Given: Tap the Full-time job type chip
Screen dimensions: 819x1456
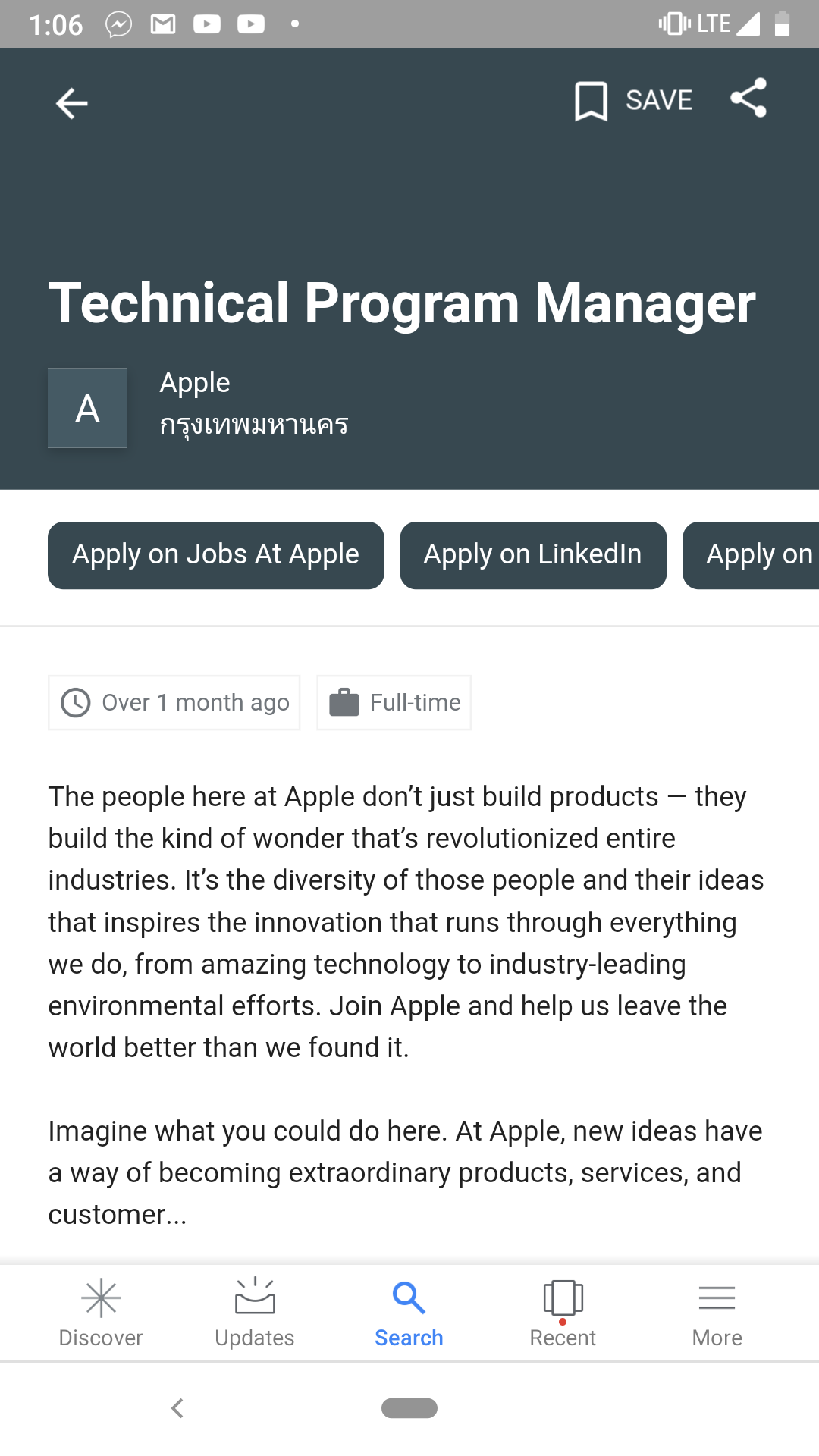Looking at the screenshot, I should click(394, 703).
